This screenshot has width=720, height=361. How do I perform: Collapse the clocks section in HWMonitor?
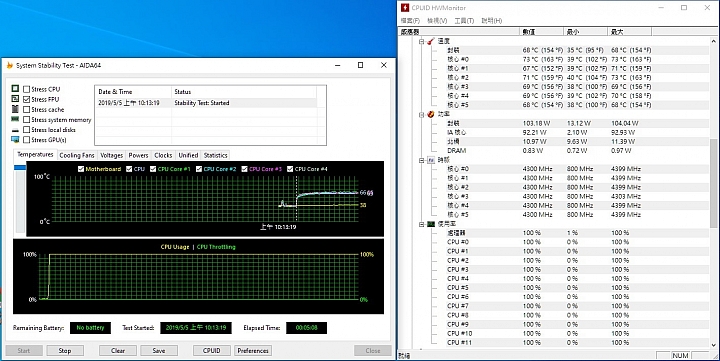pyautogui.click(x=422, y=160)
